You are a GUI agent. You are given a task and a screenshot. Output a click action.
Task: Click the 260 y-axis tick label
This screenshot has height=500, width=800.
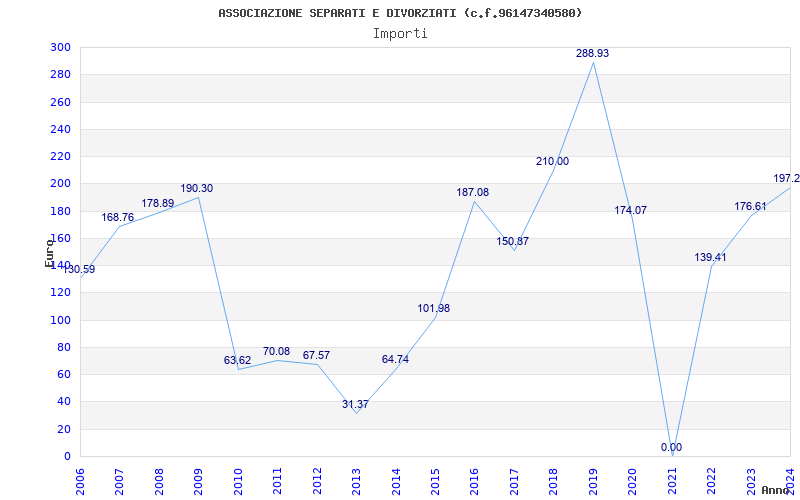pos(60,102)
